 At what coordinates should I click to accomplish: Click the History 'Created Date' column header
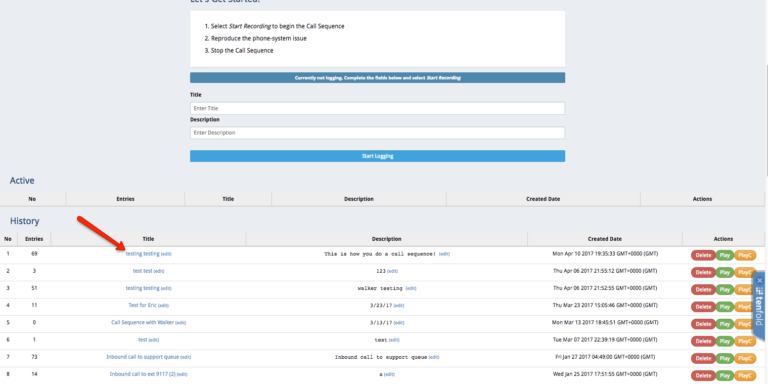[604, 239]
